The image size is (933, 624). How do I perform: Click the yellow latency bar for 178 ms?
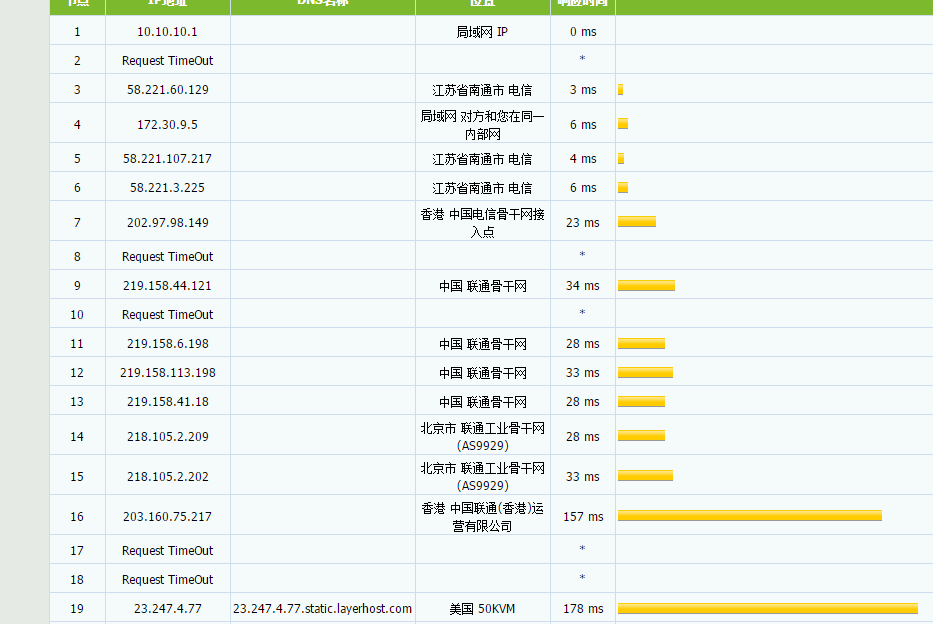pos(767,609)
